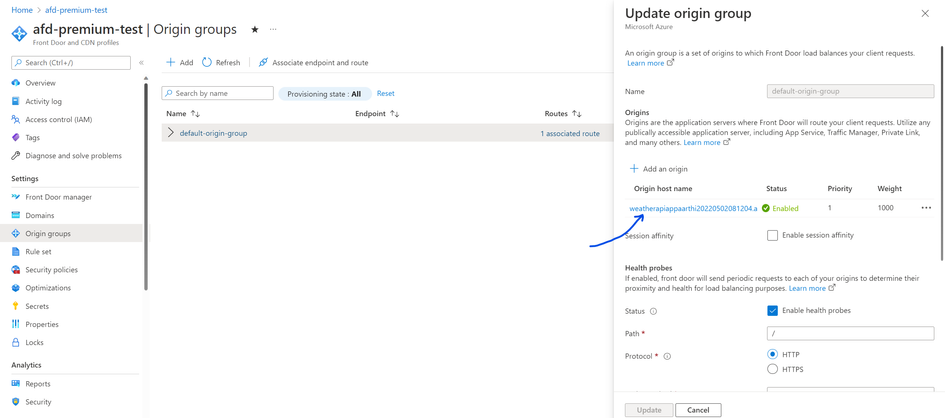The width and height of the screenshot is (945, 418).
Task: Click the Secrets key icon
Action: [x=16, y=306]
